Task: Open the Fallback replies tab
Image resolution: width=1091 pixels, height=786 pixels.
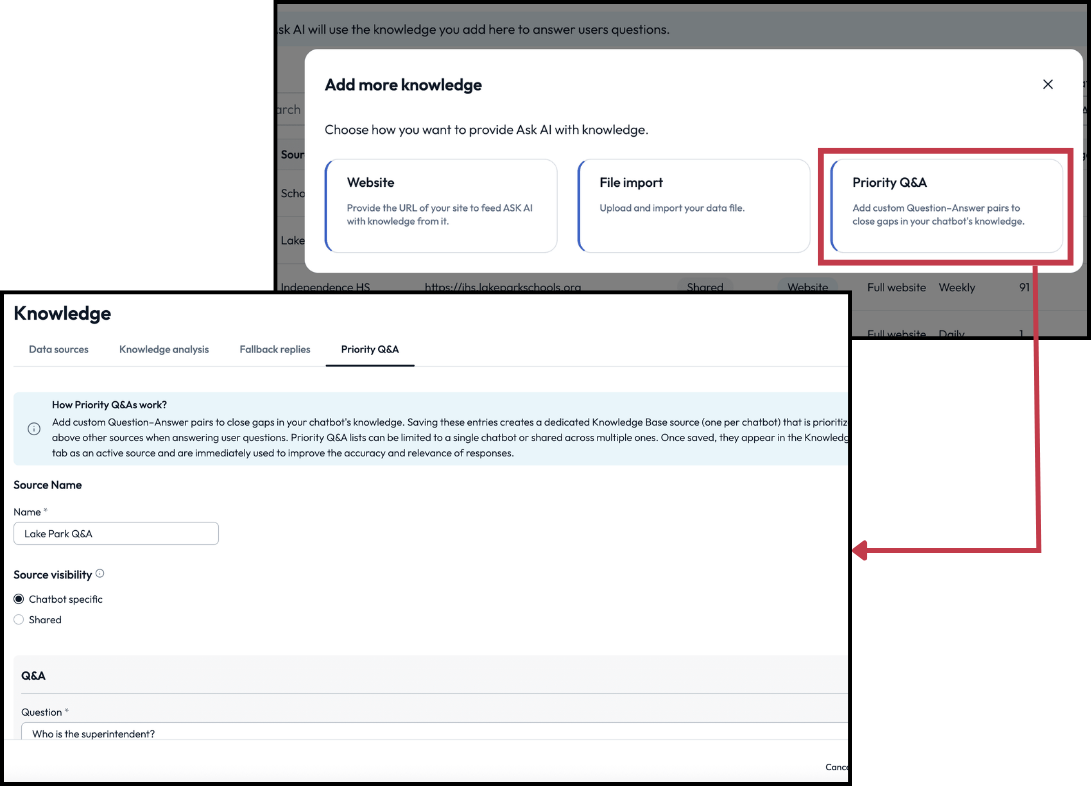Action: [x=275, y=349]
